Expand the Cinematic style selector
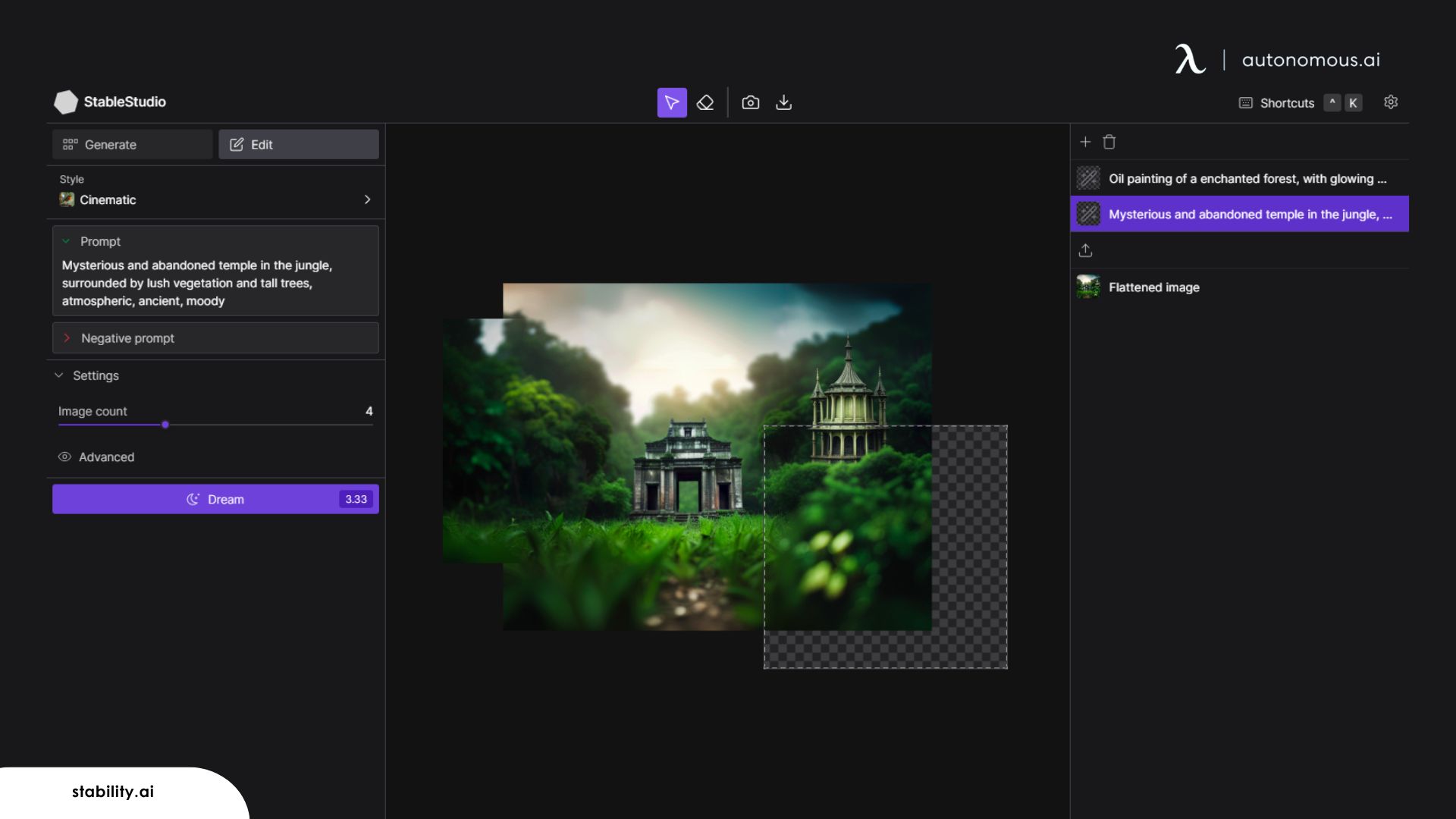The image size is (1456, 819). [x=367, y=199]
